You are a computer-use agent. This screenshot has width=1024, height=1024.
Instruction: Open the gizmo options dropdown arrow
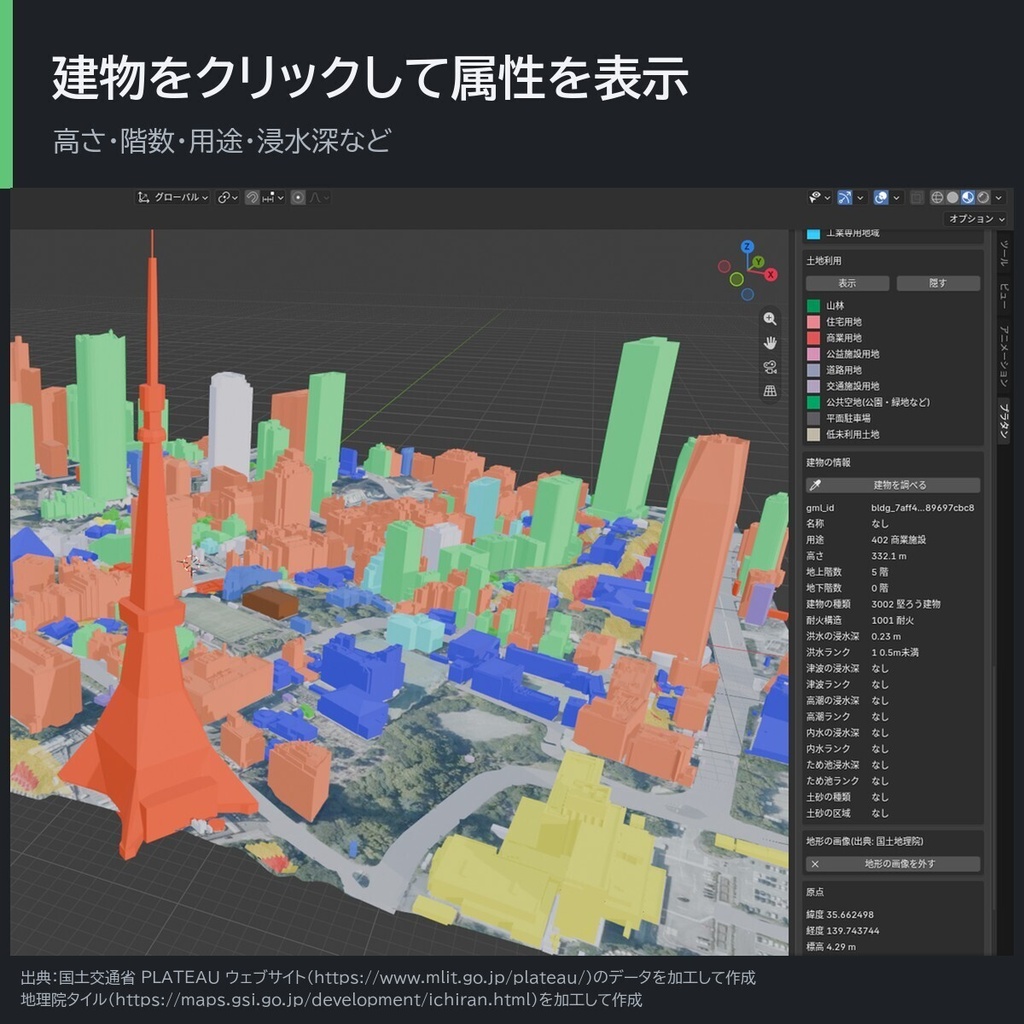[860, 197]
